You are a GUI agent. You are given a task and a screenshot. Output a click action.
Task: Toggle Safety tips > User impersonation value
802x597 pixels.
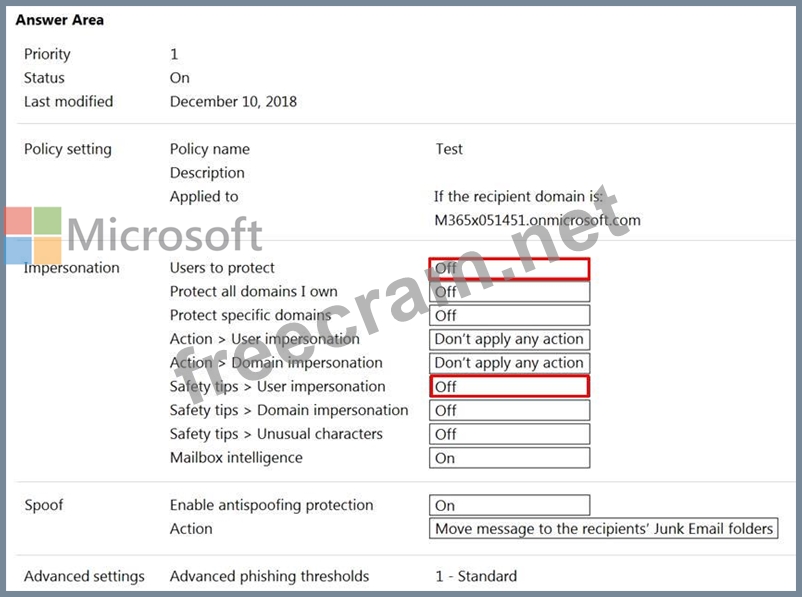click(509, 387)
